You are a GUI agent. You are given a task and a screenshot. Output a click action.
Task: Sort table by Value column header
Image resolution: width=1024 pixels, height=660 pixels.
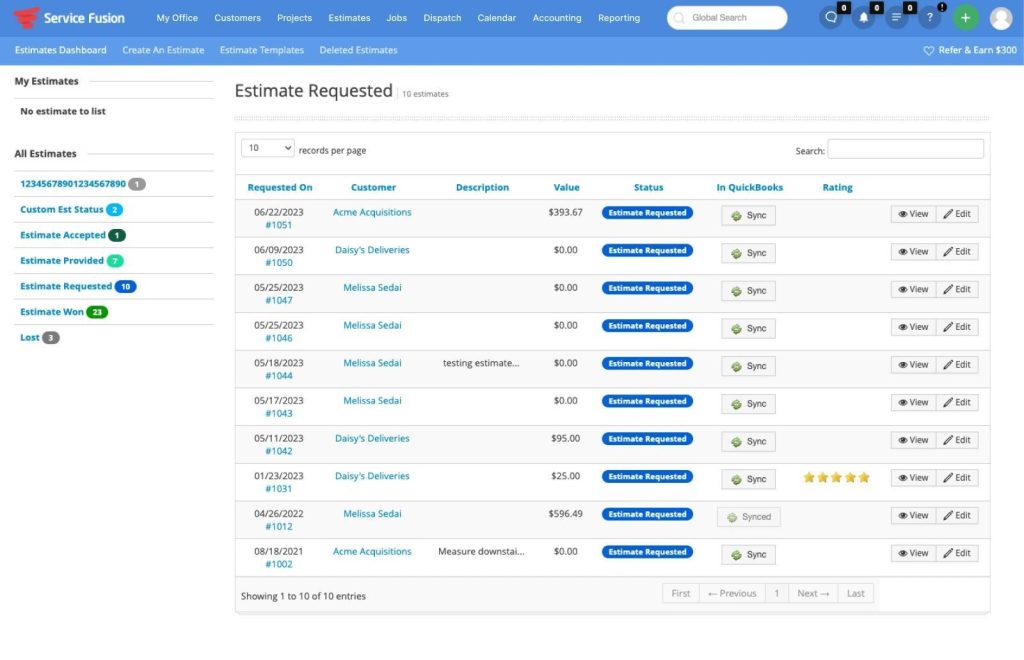566,187
